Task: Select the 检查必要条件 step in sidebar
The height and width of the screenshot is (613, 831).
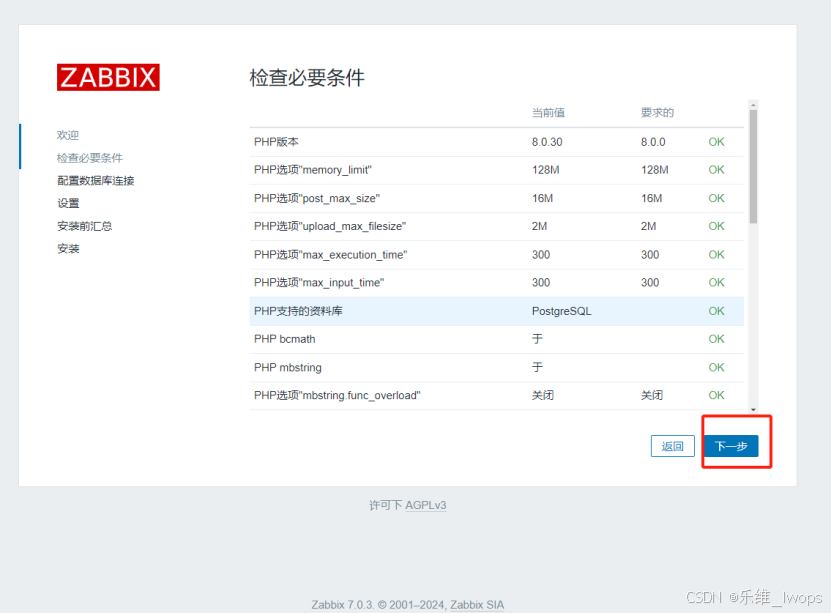Action: pyautogui.click(x=90, y=158)
